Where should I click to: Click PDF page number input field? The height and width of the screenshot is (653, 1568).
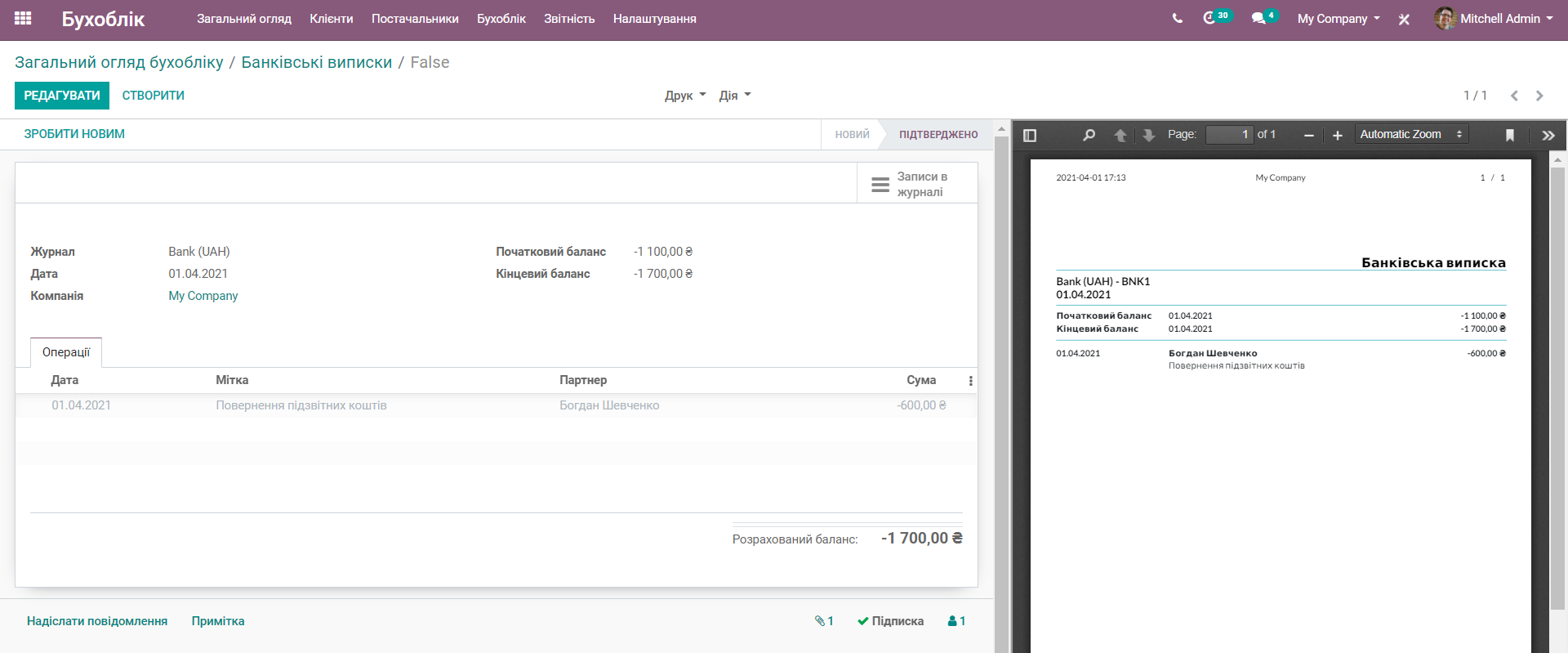click(x=1229, y=134)
